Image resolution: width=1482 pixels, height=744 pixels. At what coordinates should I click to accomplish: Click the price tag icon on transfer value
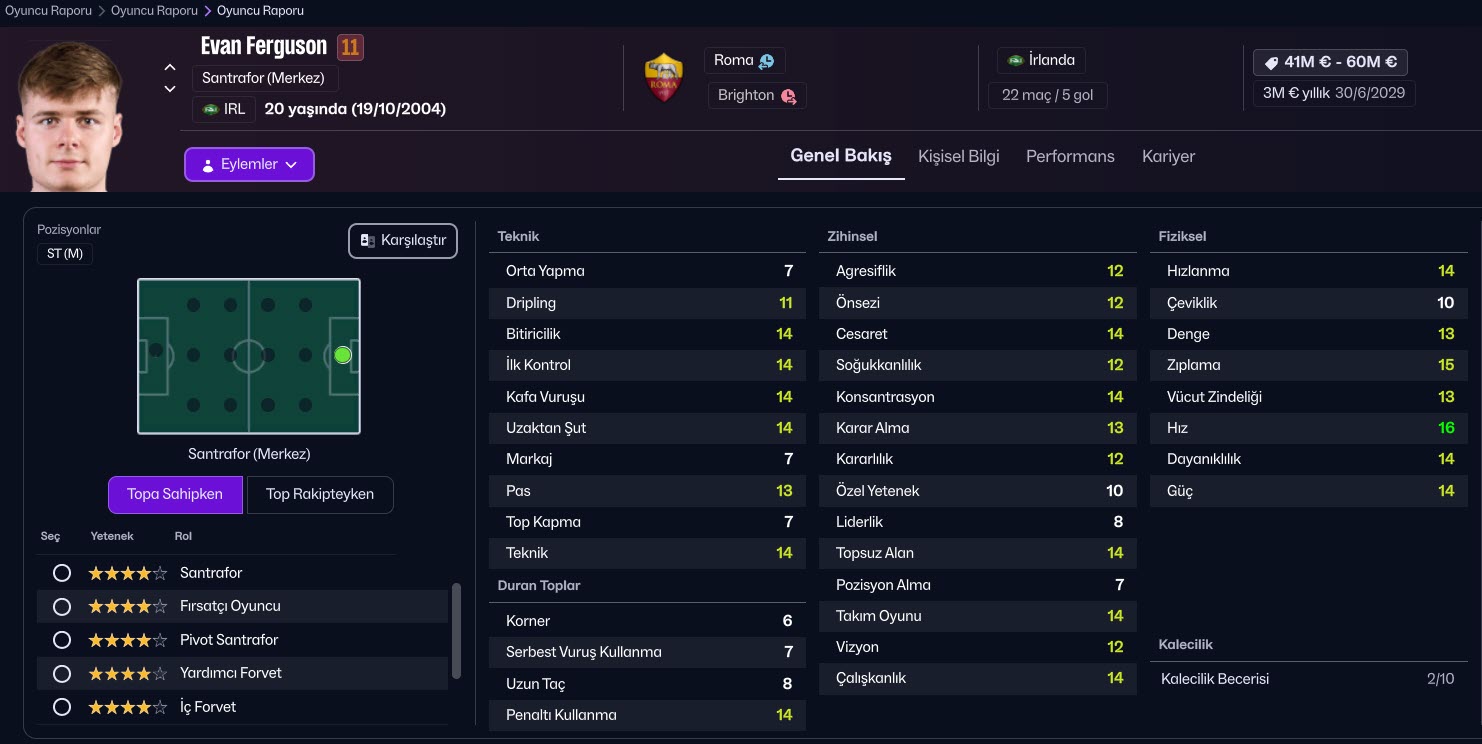point(1271,62)
